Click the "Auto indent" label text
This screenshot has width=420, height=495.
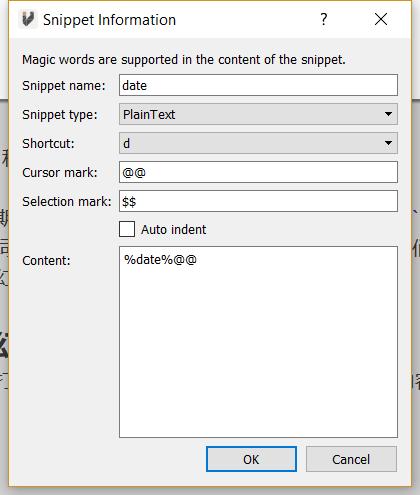[173, 230]
